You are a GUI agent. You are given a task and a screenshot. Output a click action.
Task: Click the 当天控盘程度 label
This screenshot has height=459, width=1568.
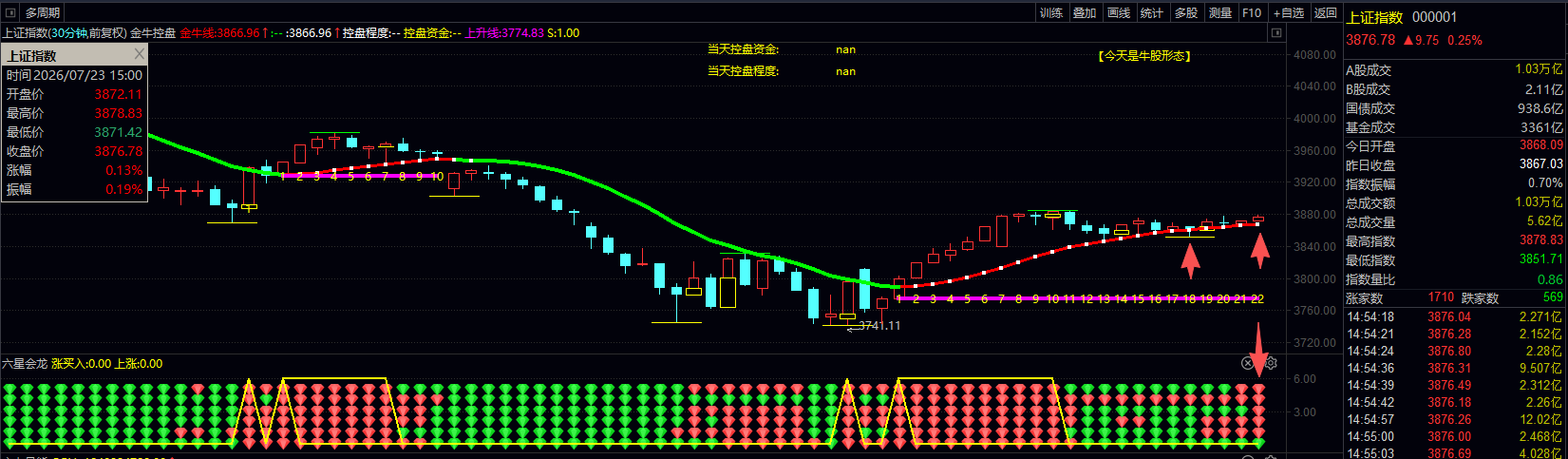coord(744,71)
